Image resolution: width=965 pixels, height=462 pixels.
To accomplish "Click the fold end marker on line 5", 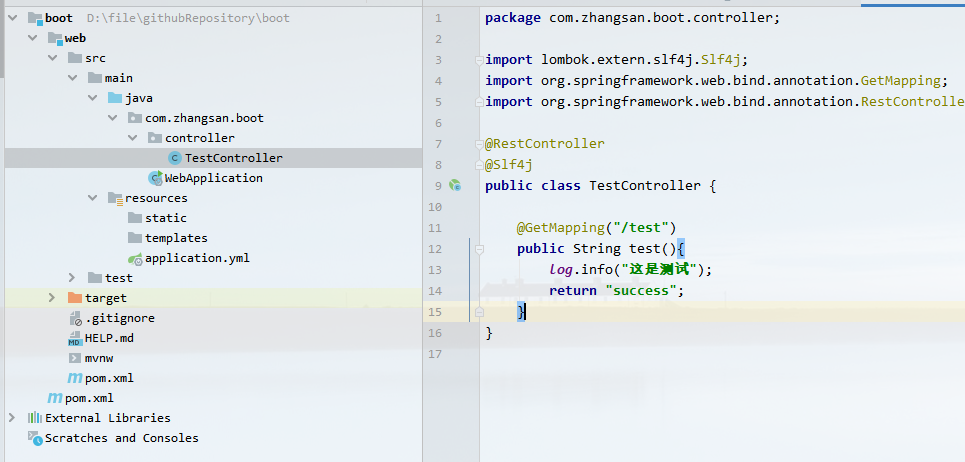I will point(479,102).
